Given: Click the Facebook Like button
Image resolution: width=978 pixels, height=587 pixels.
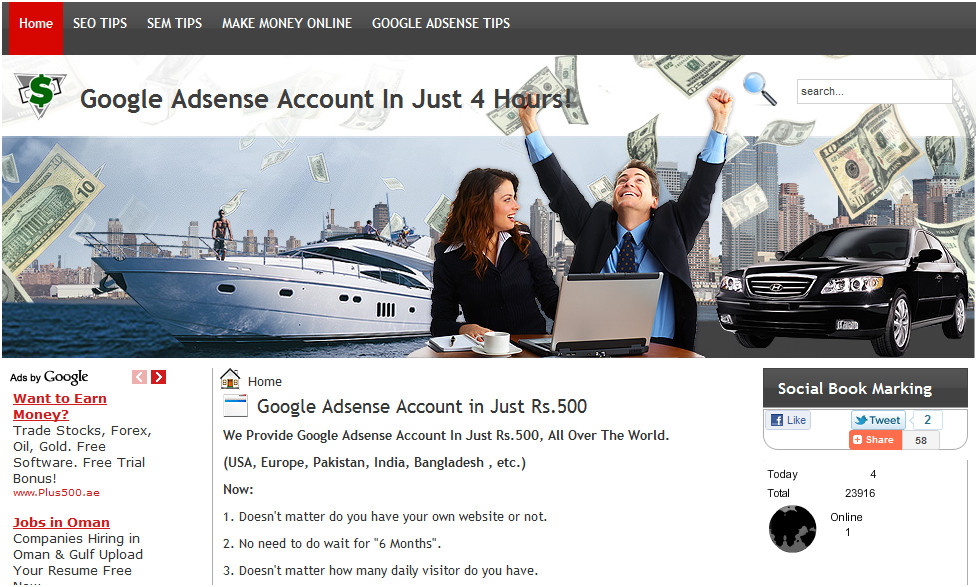Looking at the screenshot, I should coord(788,420).
